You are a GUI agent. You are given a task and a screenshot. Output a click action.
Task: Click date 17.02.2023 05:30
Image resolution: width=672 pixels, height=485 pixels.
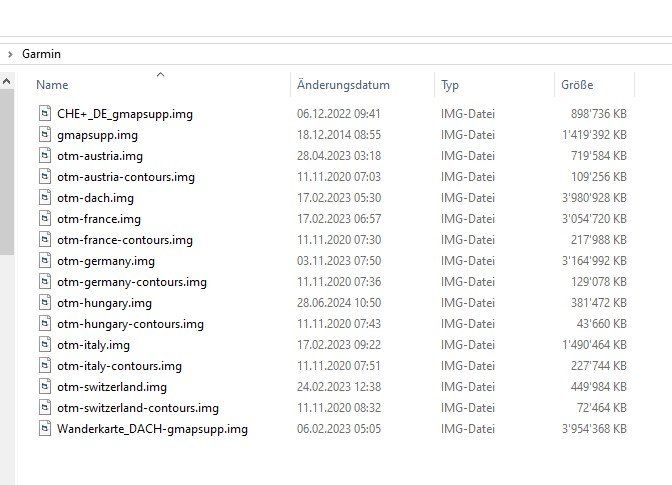coord(339,198)
